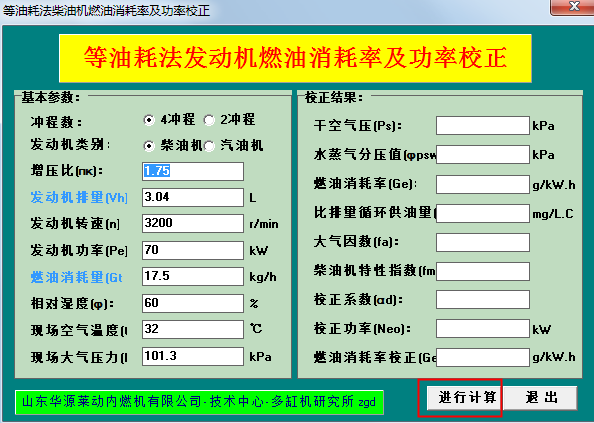
Task: Click the 冲程数 label
Action: (56, 122)
